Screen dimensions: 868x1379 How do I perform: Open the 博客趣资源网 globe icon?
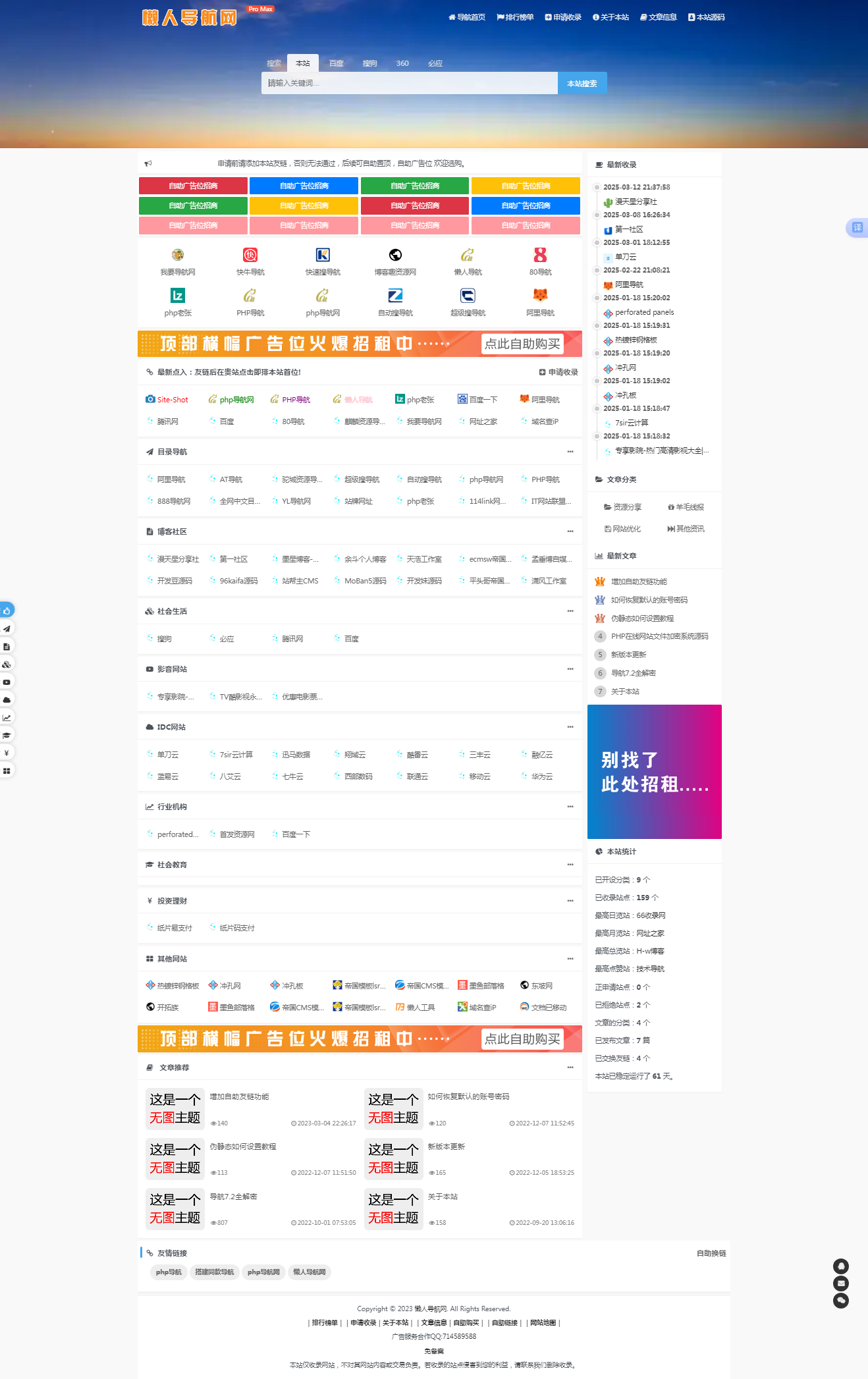pyautogui.click(x=395, y=255)
